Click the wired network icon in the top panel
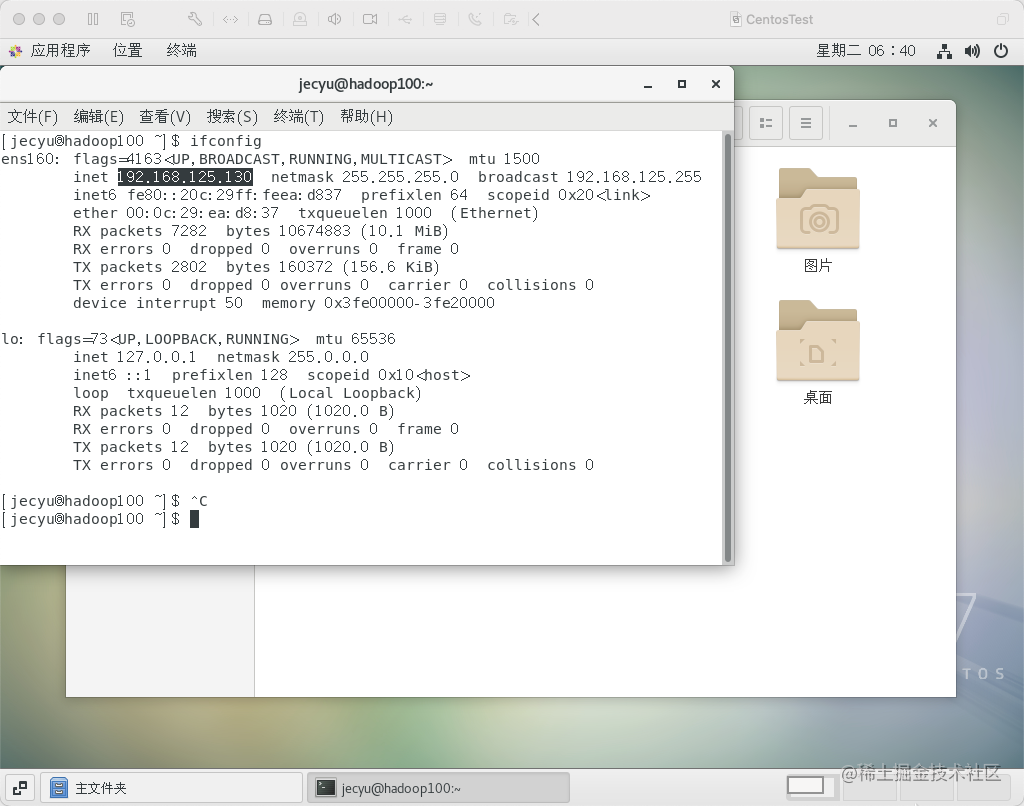Image resolution: width=1024 pixels, height=806 pixels. coord(944,50)
